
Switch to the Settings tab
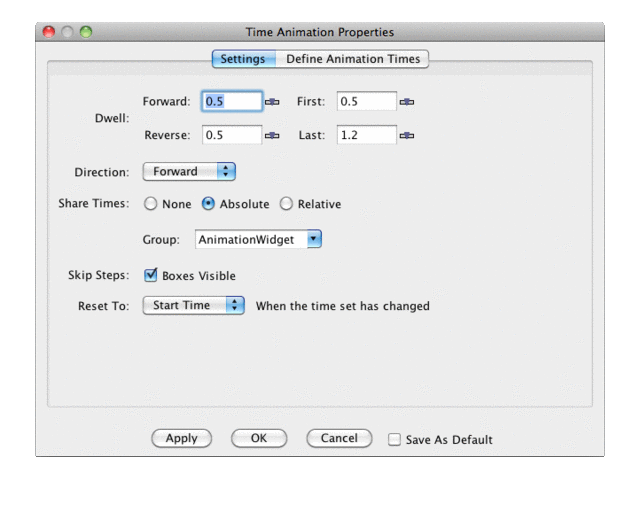tap(242, 59)
